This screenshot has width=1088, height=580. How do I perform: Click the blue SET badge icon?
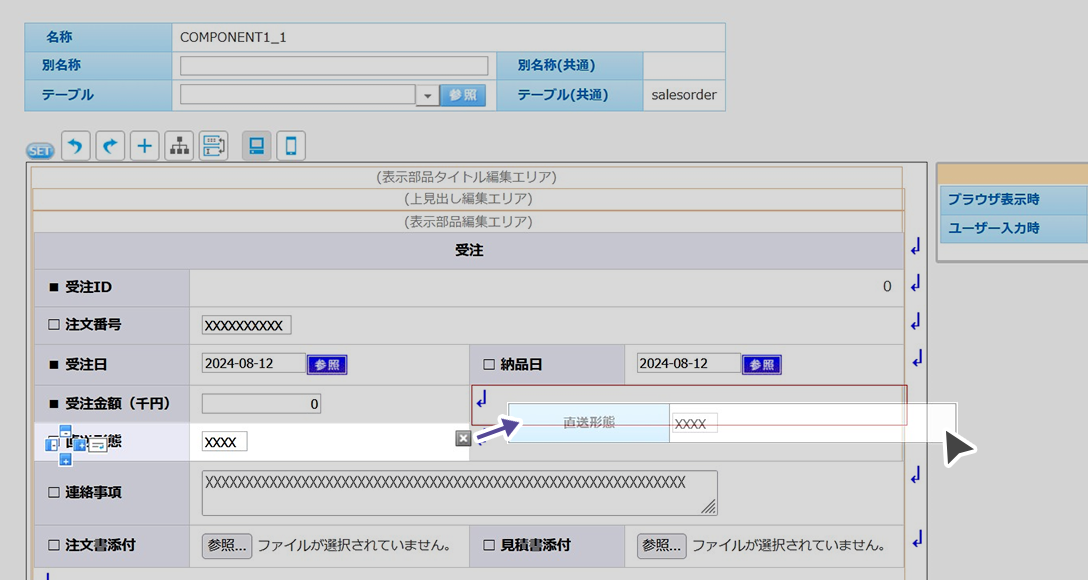40,150
